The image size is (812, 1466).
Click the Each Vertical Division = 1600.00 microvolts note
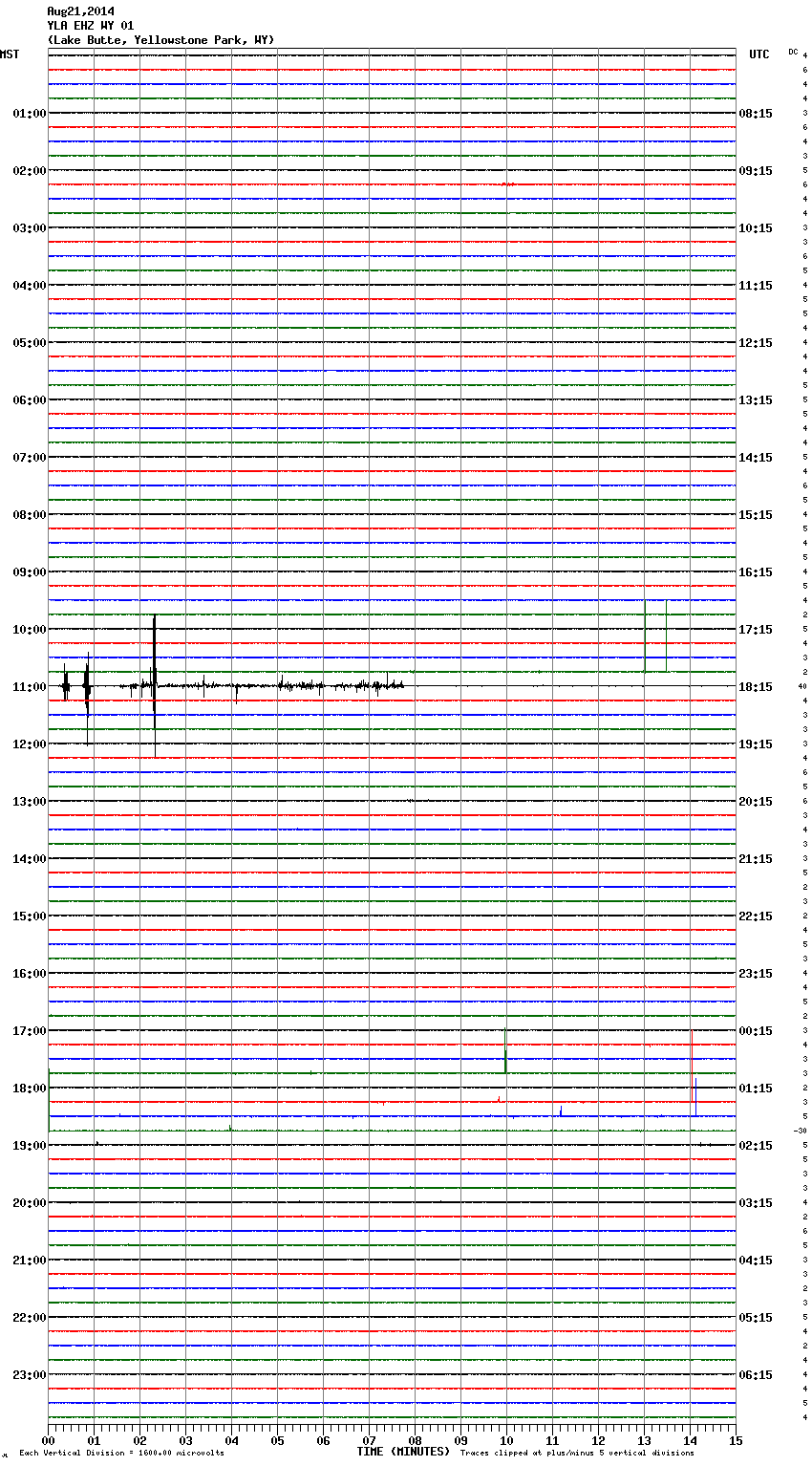[x=121, y=1453]
